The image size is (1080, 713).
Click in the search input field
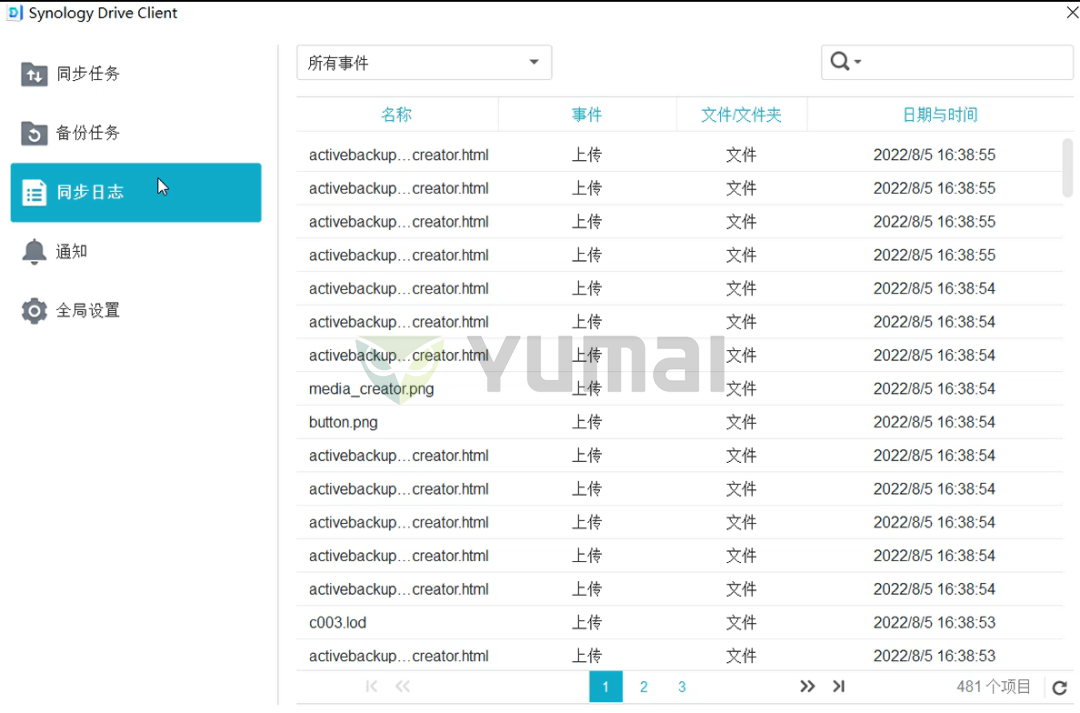point(965,63)
